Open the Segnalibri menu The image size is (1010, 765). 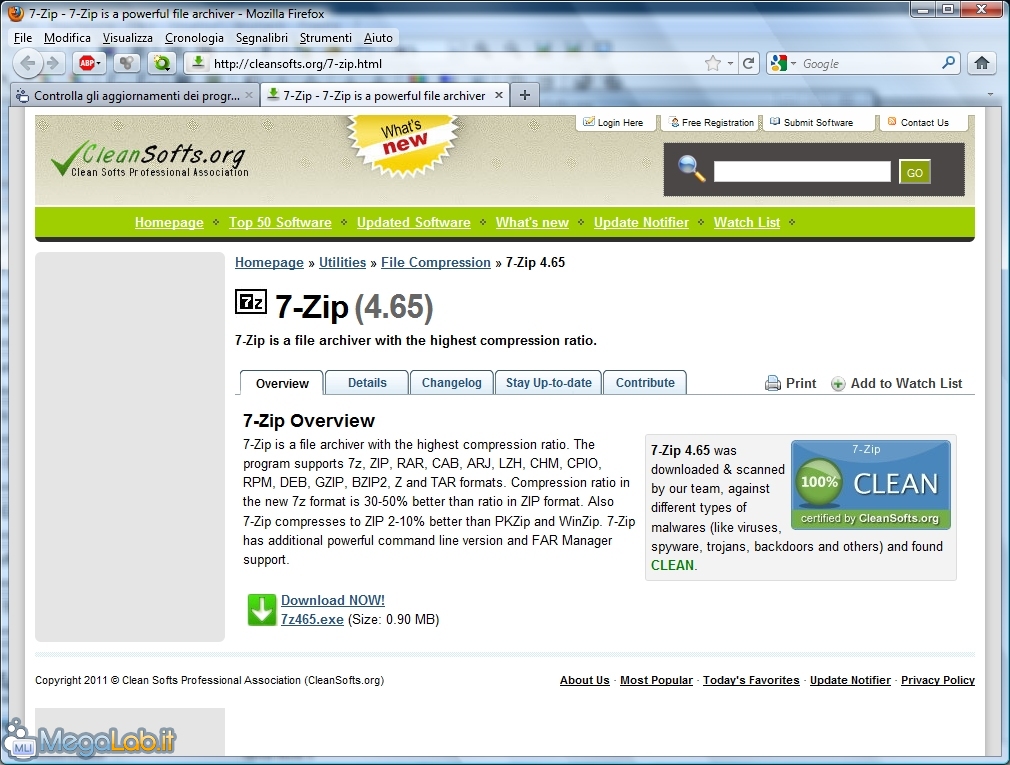tap(262, 38)
